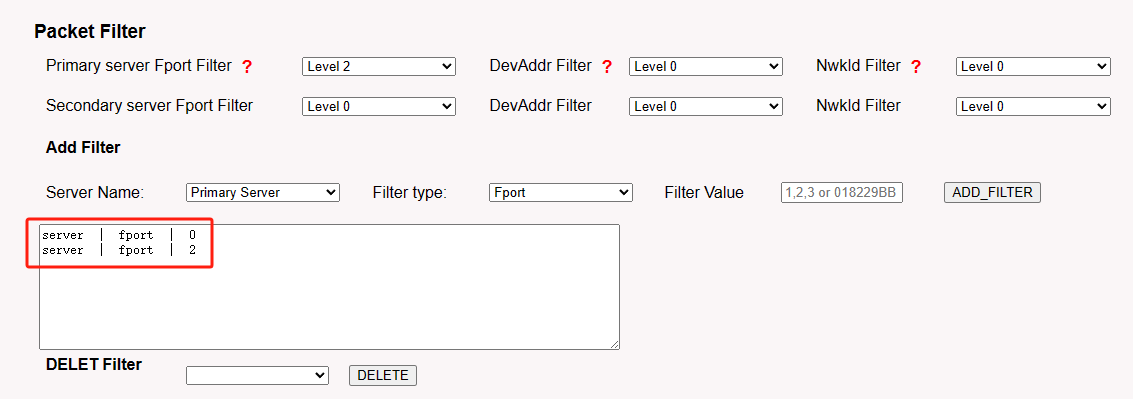Click the red question mark beside top DevAddr Filter
The image size is (1133, 399).
pyautogui.click(x=607, y=66)
